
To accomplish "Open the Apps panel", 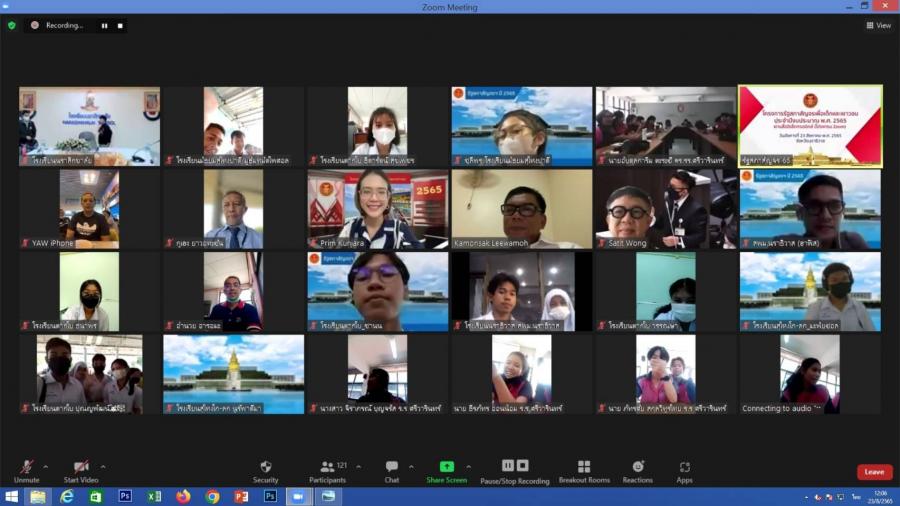I will tap(684, 468).
